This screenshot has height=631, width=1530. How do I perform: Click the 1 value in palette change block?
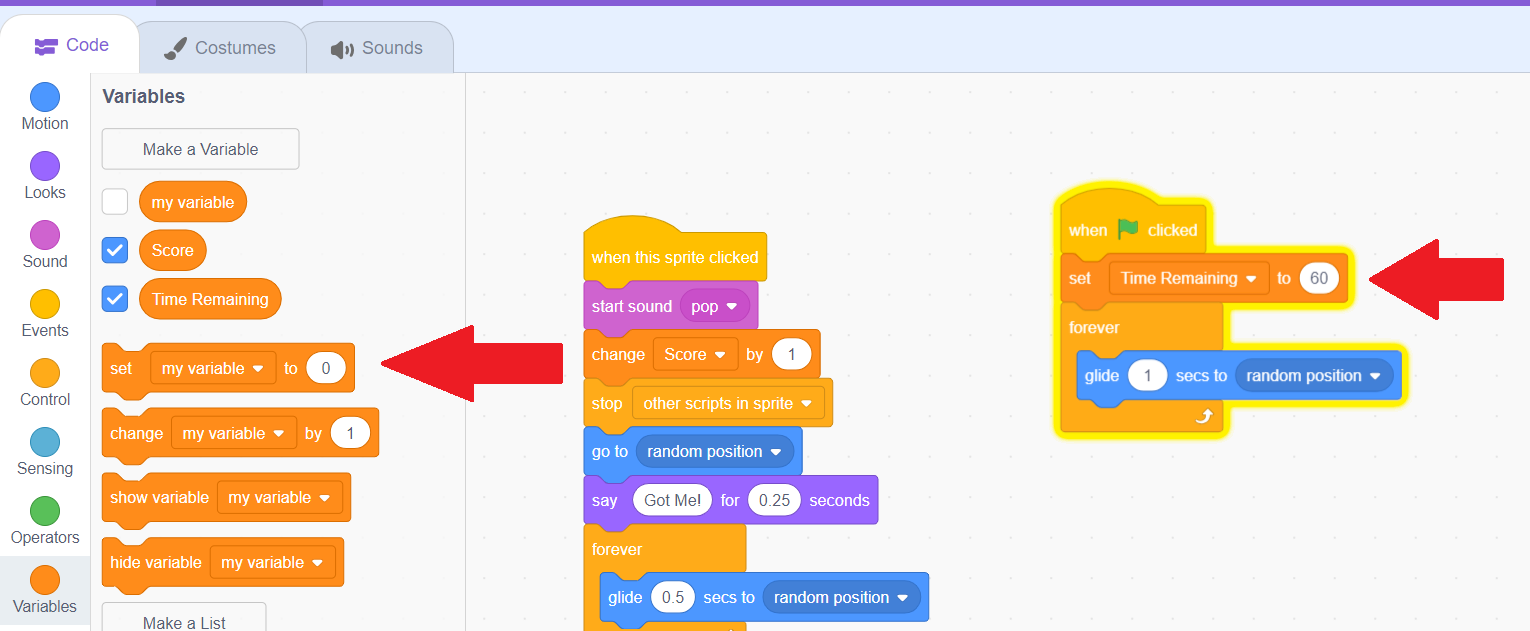point(350,433)
